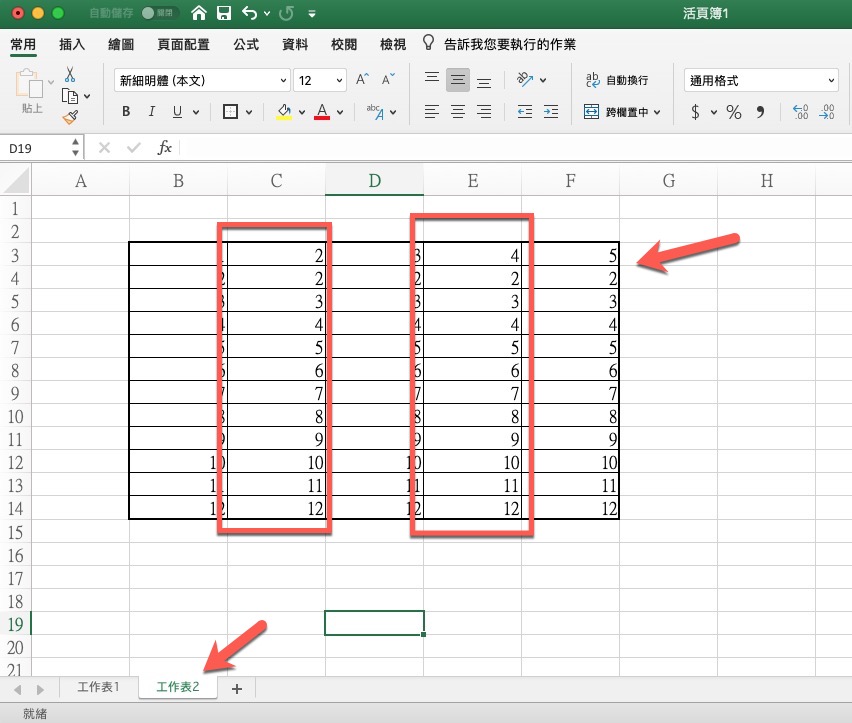
Task: Click 跨欄置中 merge and center button
Action: point(616,112)
